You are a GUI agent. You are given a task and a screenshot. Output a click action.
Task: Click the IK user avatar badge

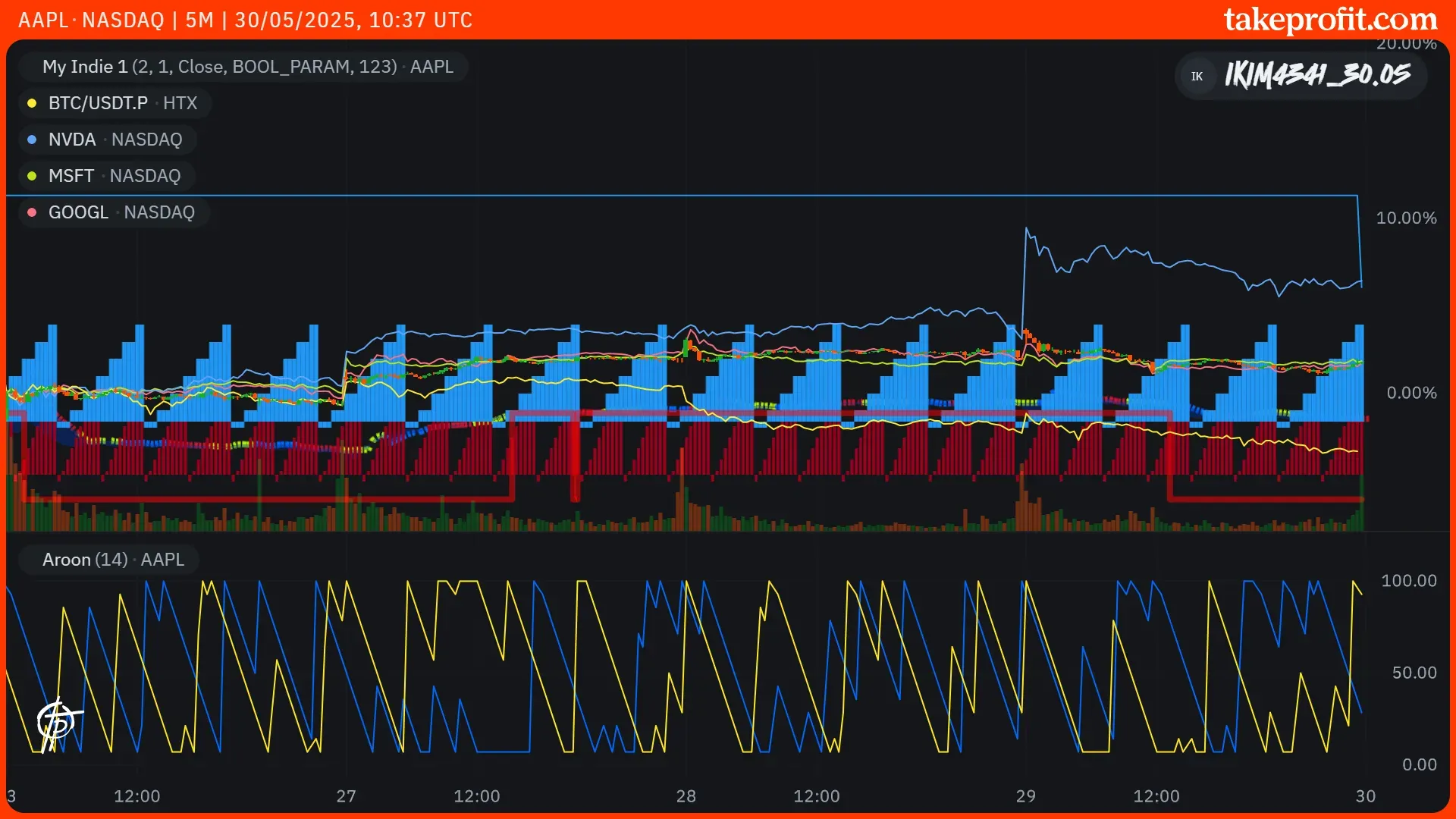(x=1197, y=76)
